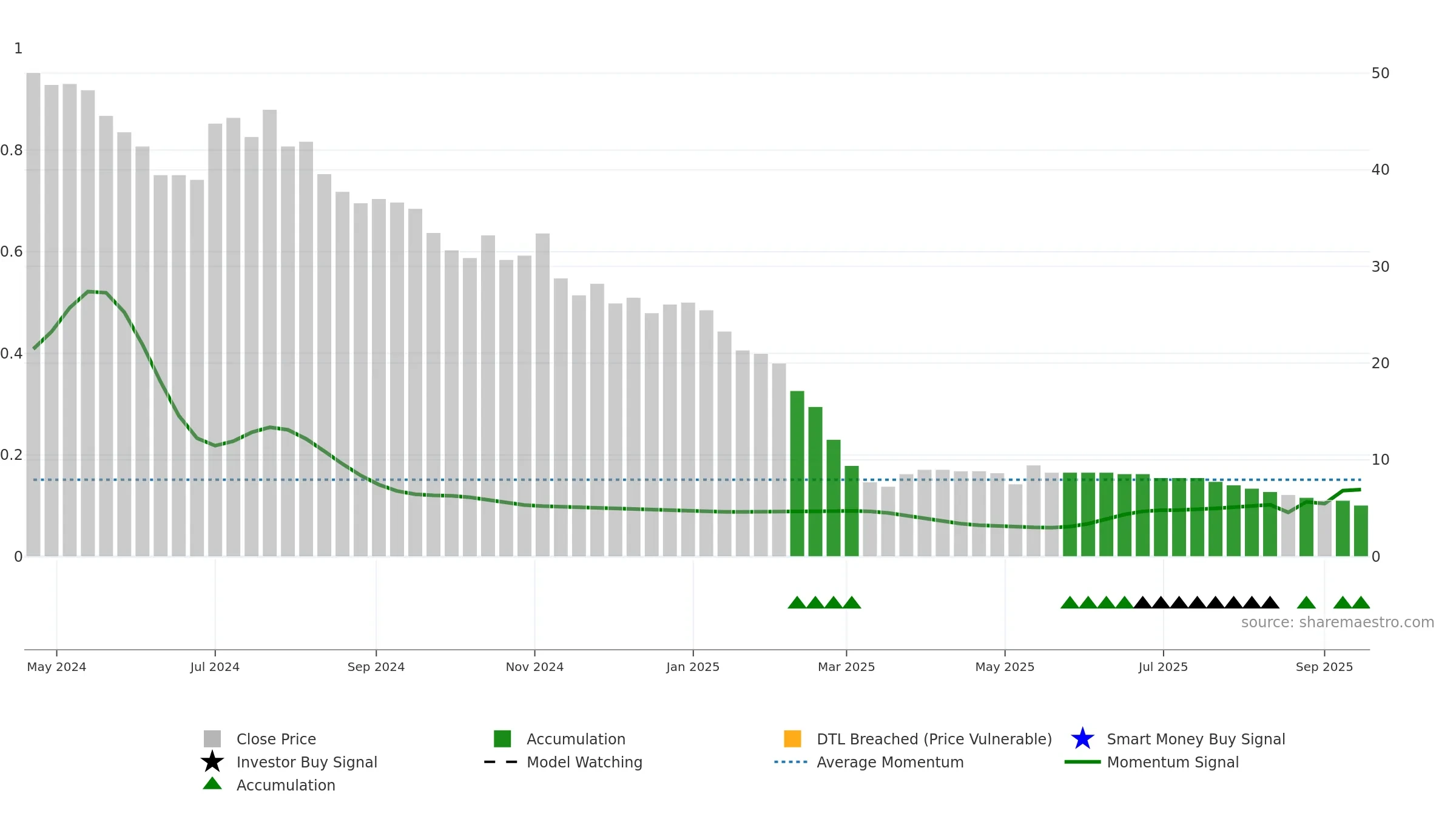Click the first green accumulation triangle marker
The height and width of the screenshot is (819, 1456).
tap(797, 602)
